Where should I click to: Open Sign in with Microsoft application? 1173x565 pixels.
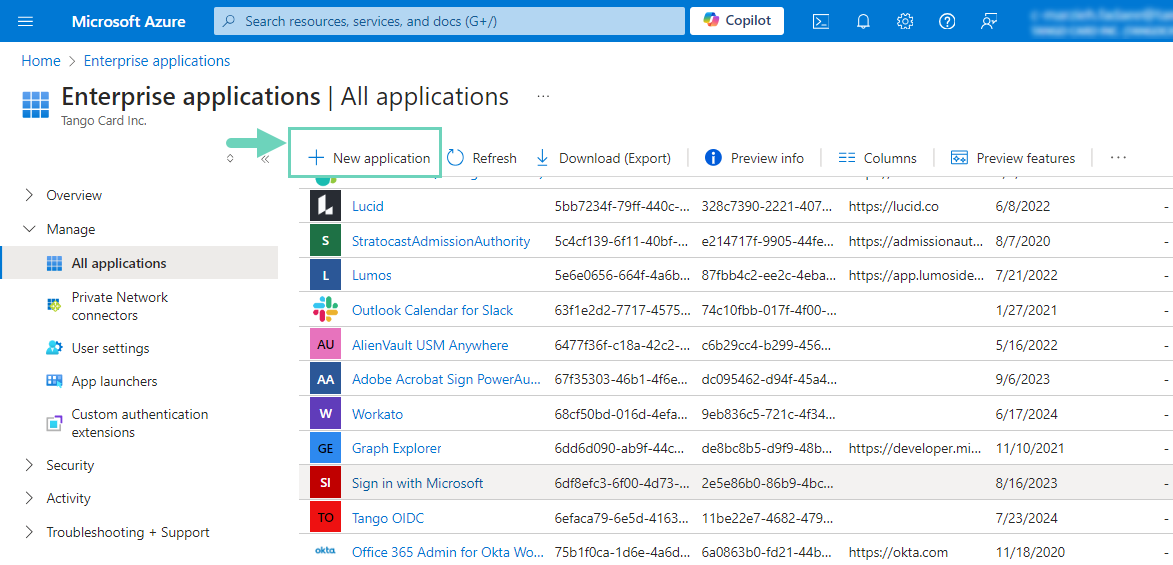417,483
